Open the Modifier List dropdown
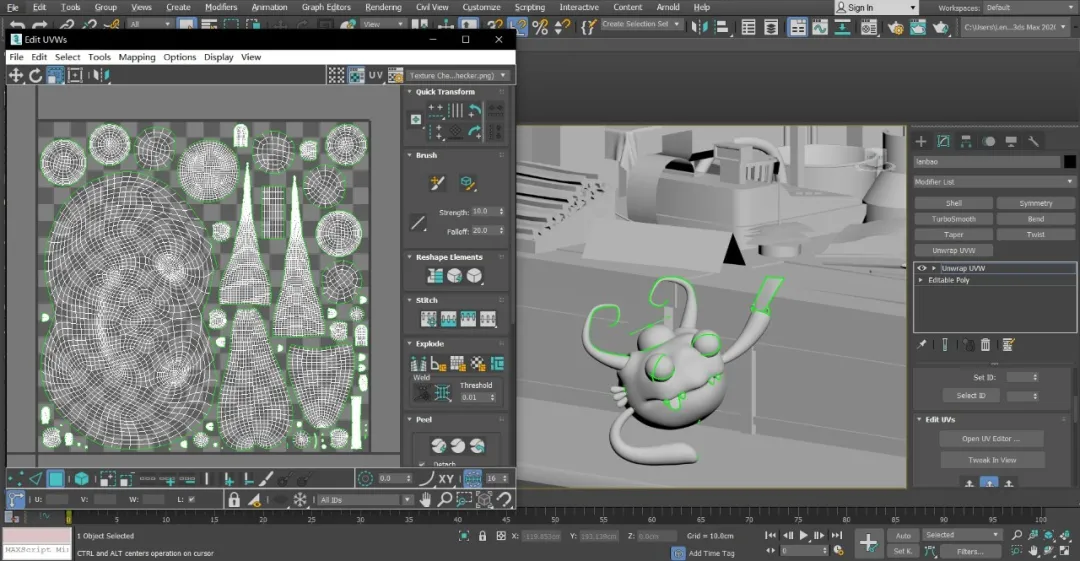The width and height of the screenshot is (1080, 561). tap(994, 182)
